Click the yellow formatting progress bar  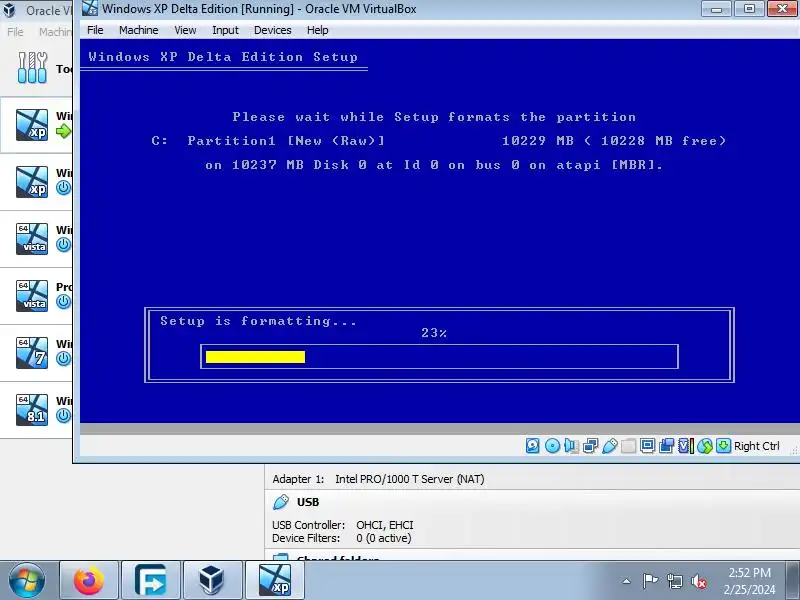(255, 357)
